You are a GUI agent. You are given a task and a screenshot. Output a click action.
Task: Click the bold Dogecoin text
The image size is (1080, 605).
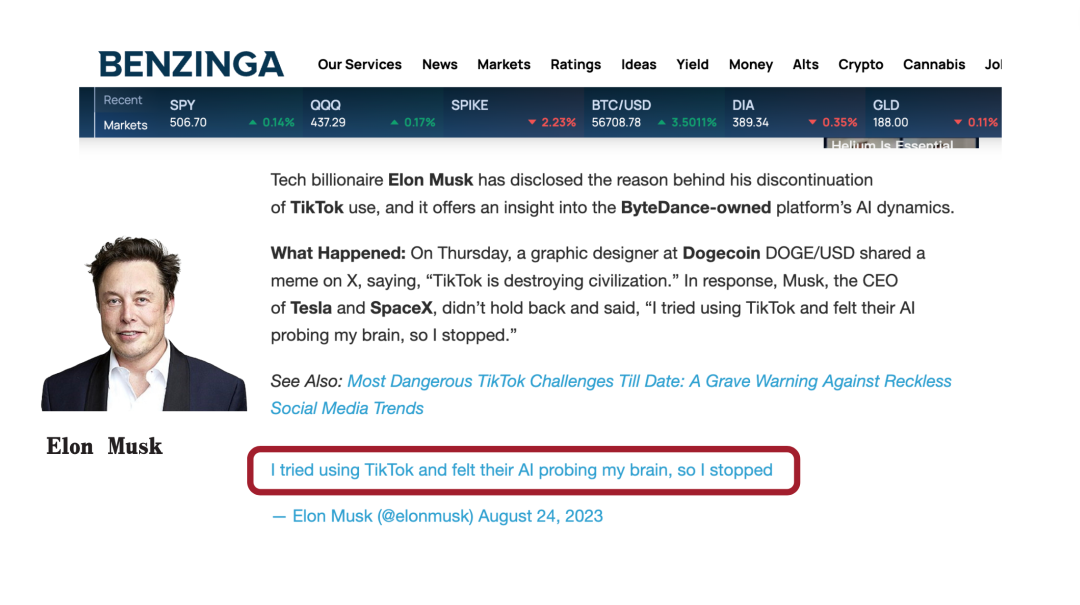pos(721,253)
